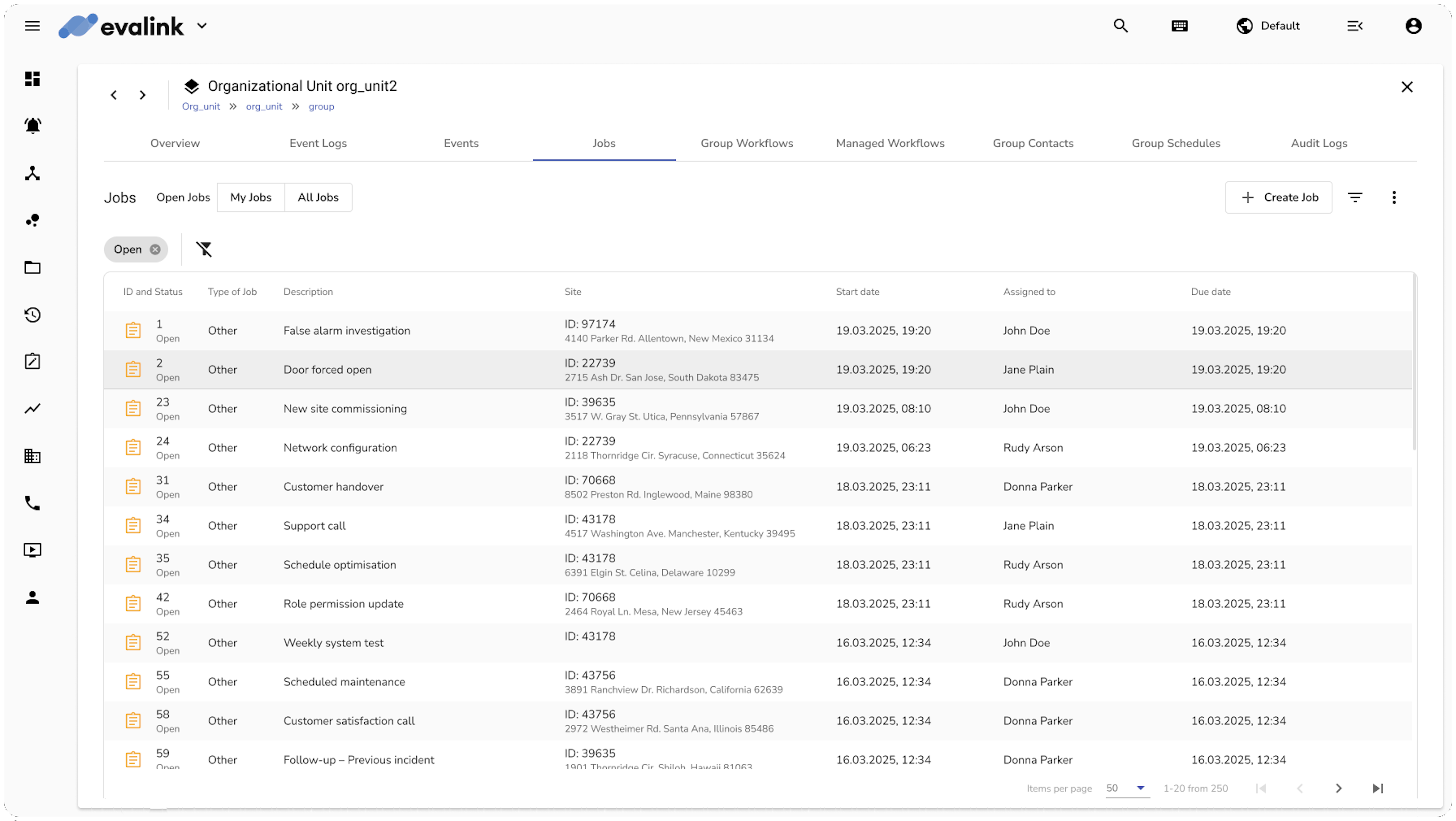Open the alarm bell sidebar icon
The height and width of the screenshot is (821, 1456).
point(33,126)
